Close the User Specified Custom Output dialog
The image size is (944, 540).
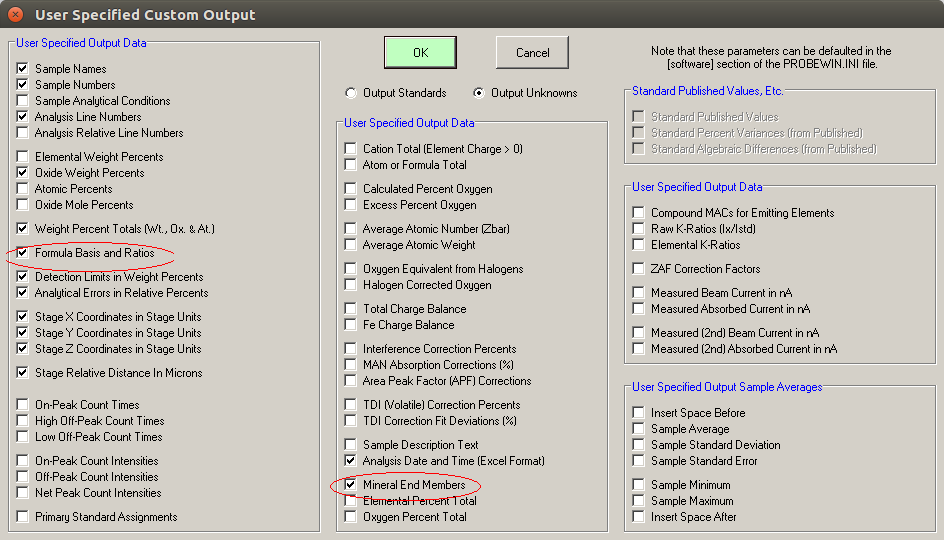(15, 15)
